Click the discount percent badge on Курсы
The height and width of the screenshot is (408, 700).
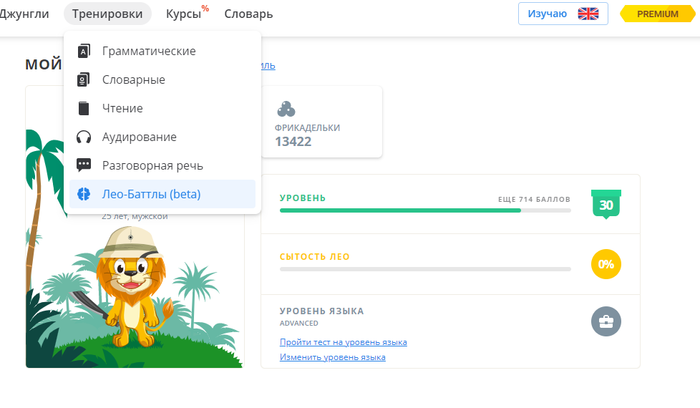tap(205, 8)
